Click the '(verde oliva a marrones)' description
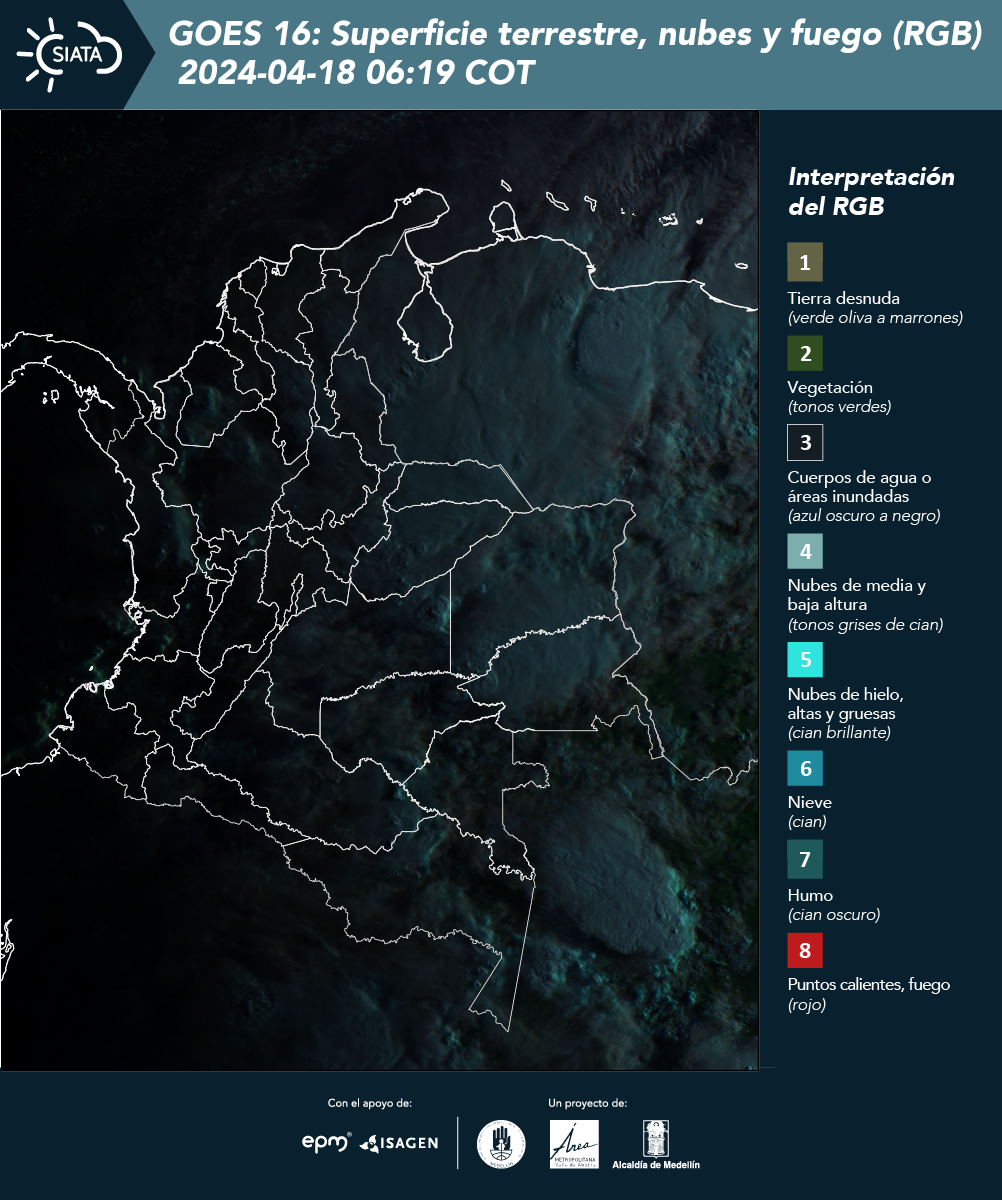1002x1200 pixels. pos(875,318)
